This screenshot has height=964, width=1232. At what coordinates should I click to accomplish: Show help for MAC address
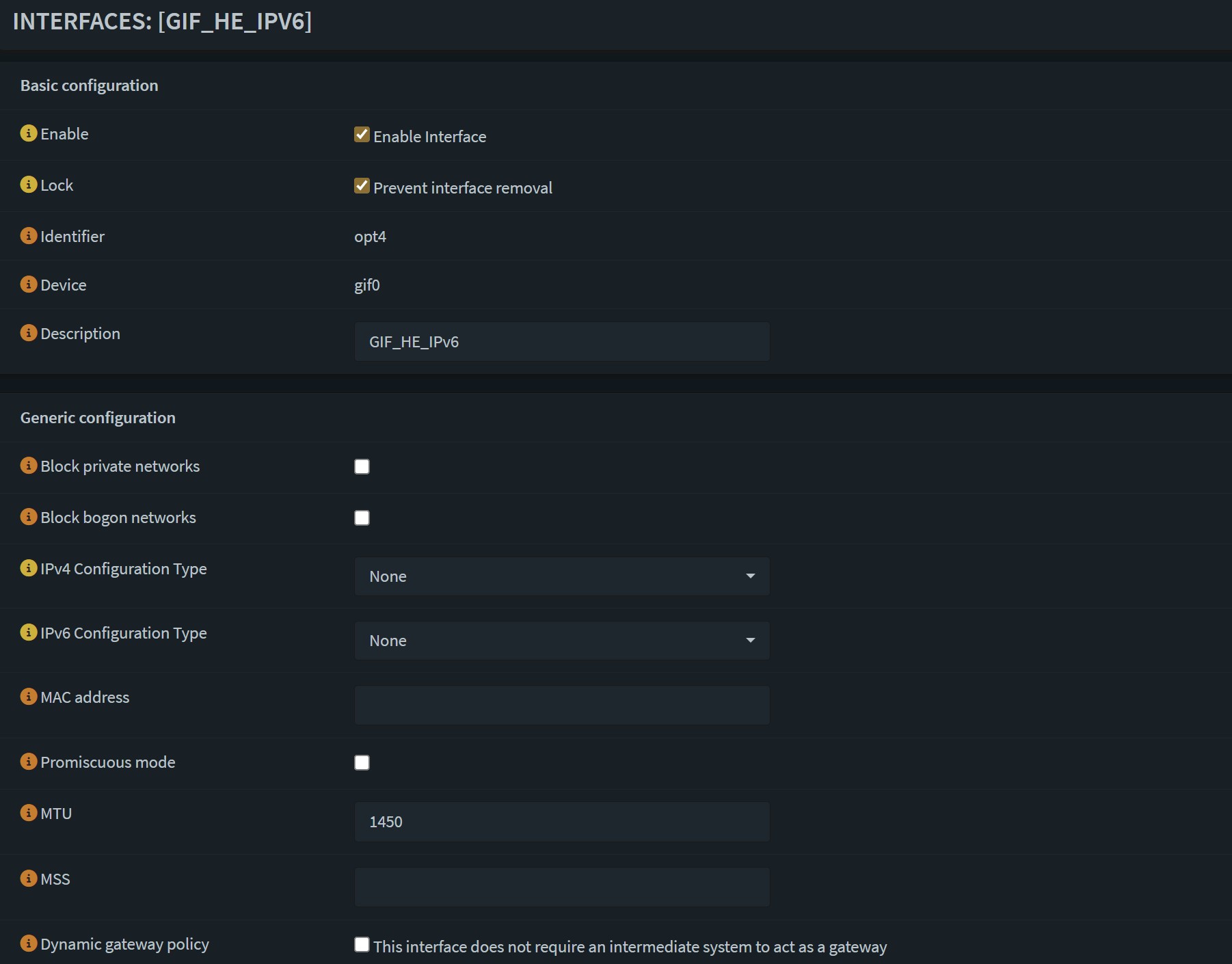pos(28,697)
